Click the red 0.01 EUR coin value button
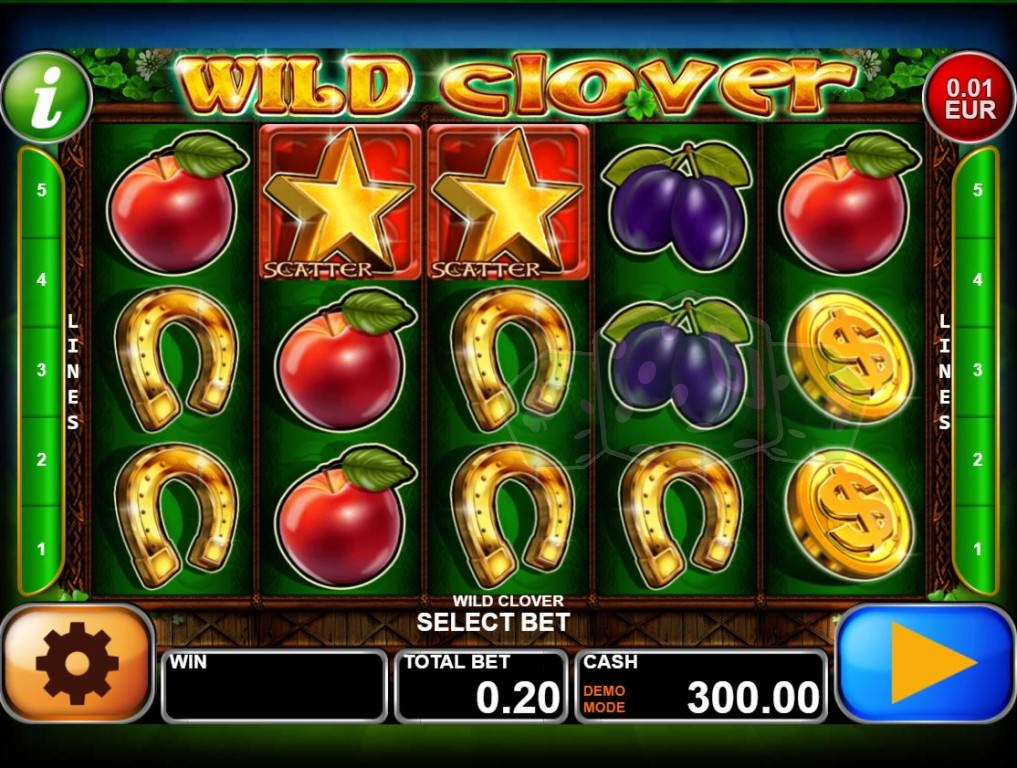The height and width of the screenshot is (768, 1017). tap(970, 97)
